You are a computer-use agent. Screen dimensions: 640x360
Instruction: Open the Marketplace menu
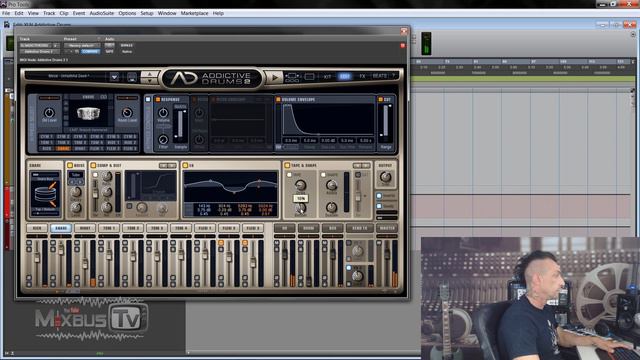[x=194, y=13]
